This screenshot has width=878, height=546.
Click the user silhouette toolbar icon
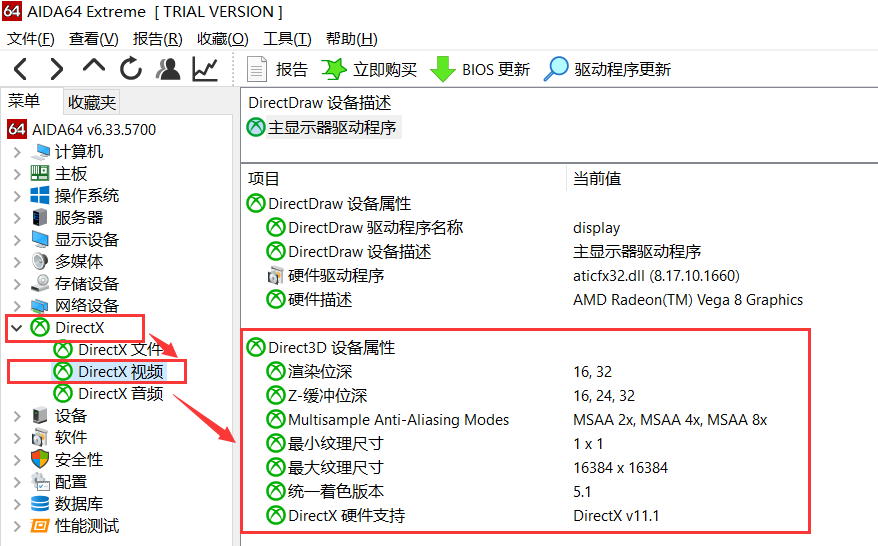[168, 69]
